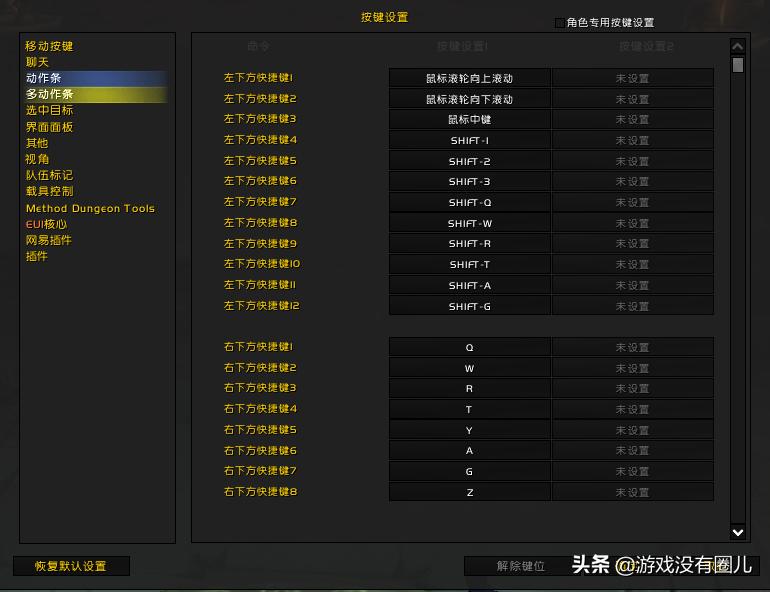Image resolution: width=770 pixels, height=592 pixels.
Task: Select the 移动按键 category
Action: pyautogui.click(x=49, y=46)
